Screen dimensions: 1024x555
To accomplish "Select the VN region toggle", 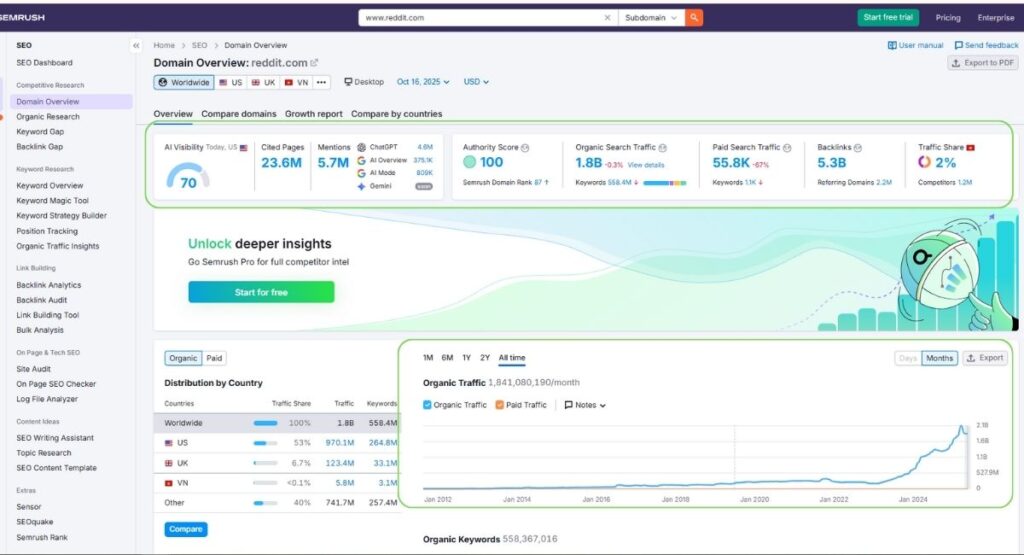I will click(296, 82).
